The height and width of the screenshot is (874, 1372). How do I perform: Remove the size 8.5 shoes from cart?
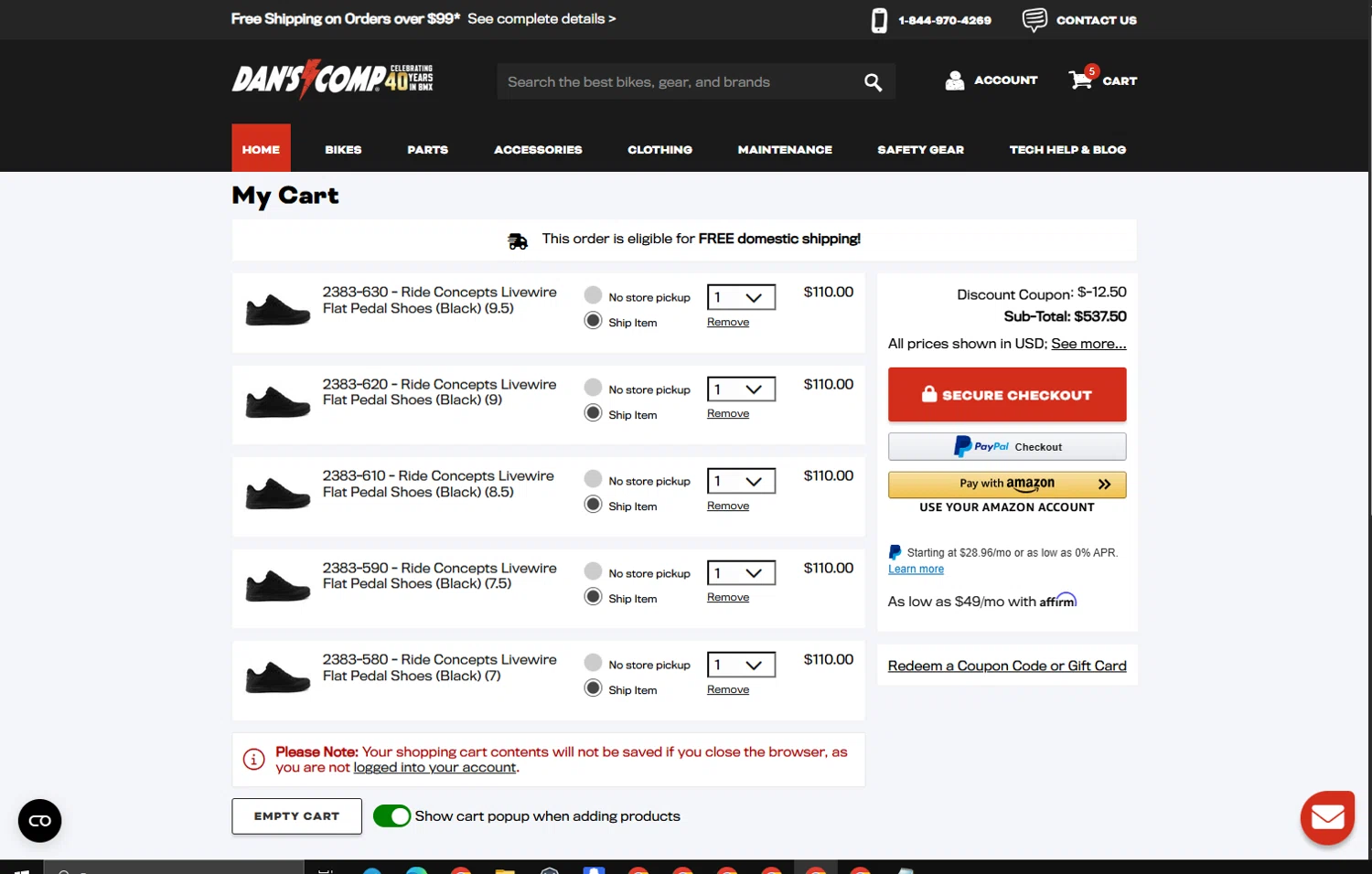point(728,506)
